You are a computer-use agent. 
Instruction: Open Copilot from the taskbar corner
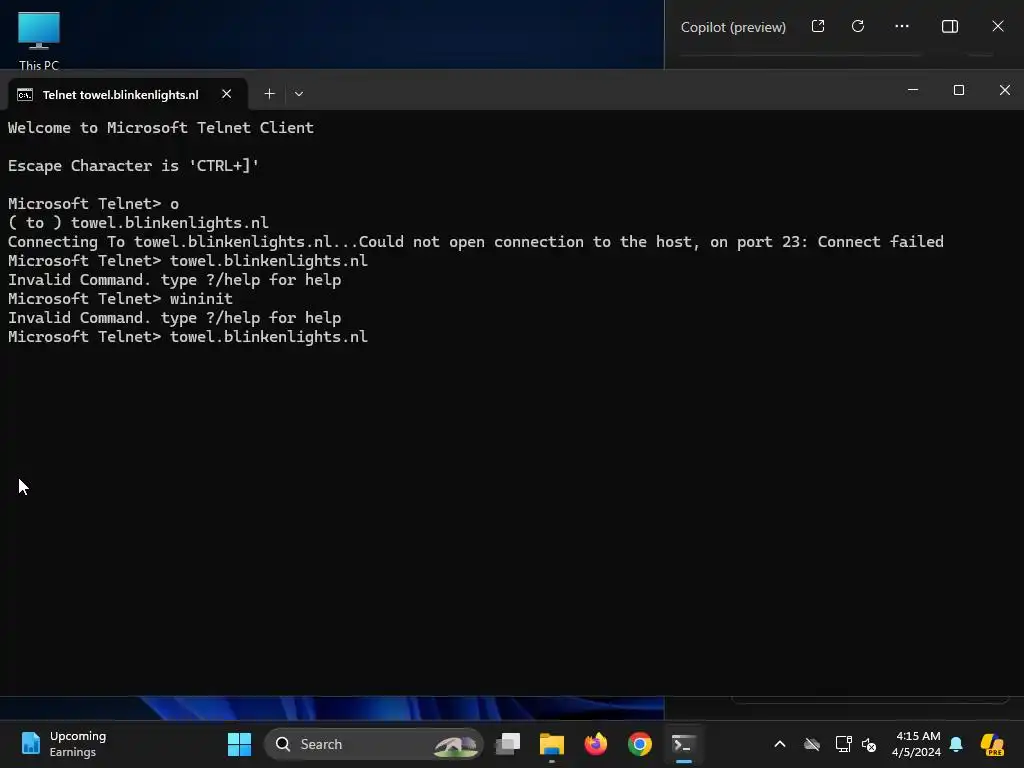click(x=991, y=744)
